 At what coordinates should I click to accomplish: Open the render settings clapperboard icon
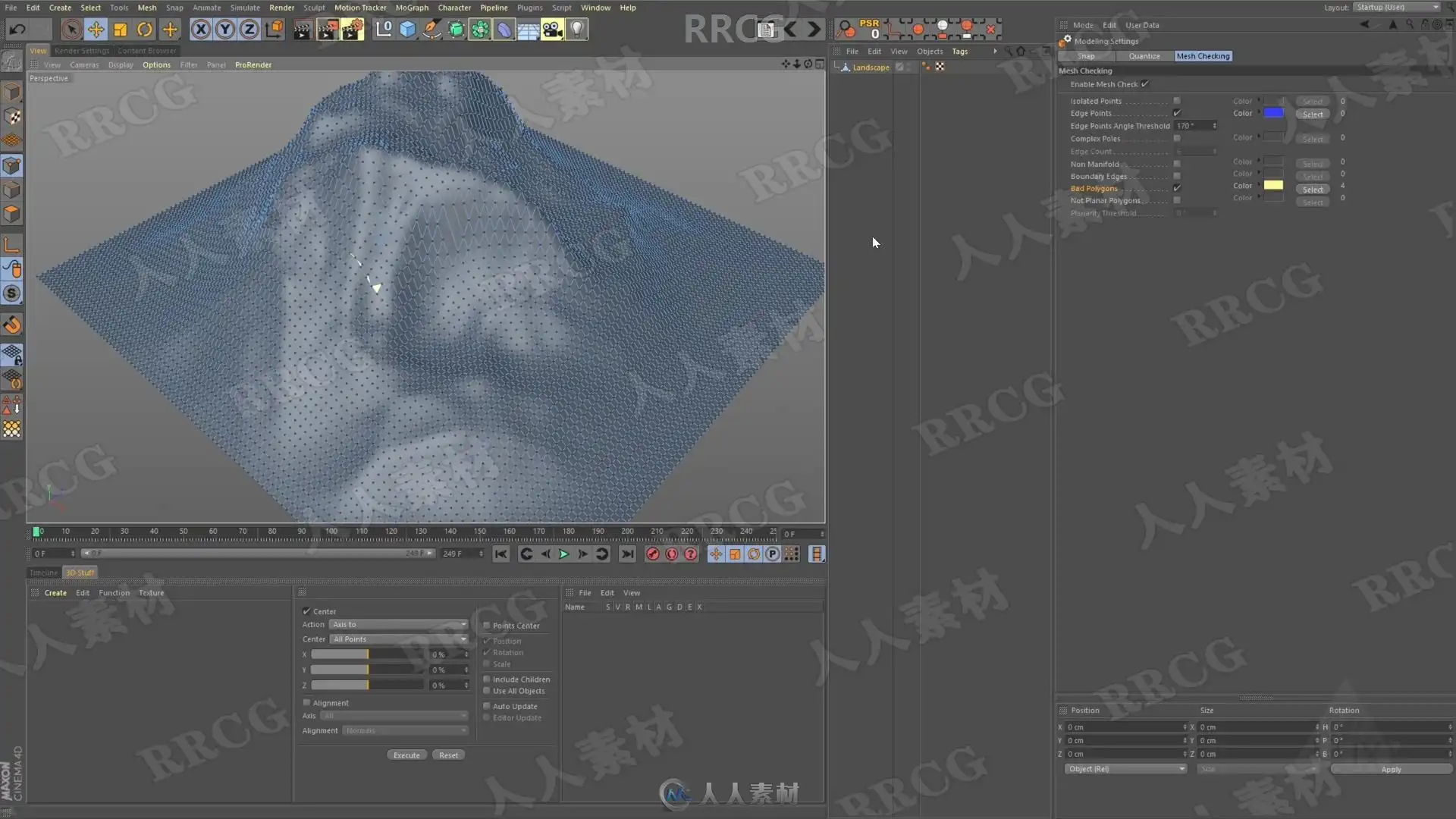(353, 30)
